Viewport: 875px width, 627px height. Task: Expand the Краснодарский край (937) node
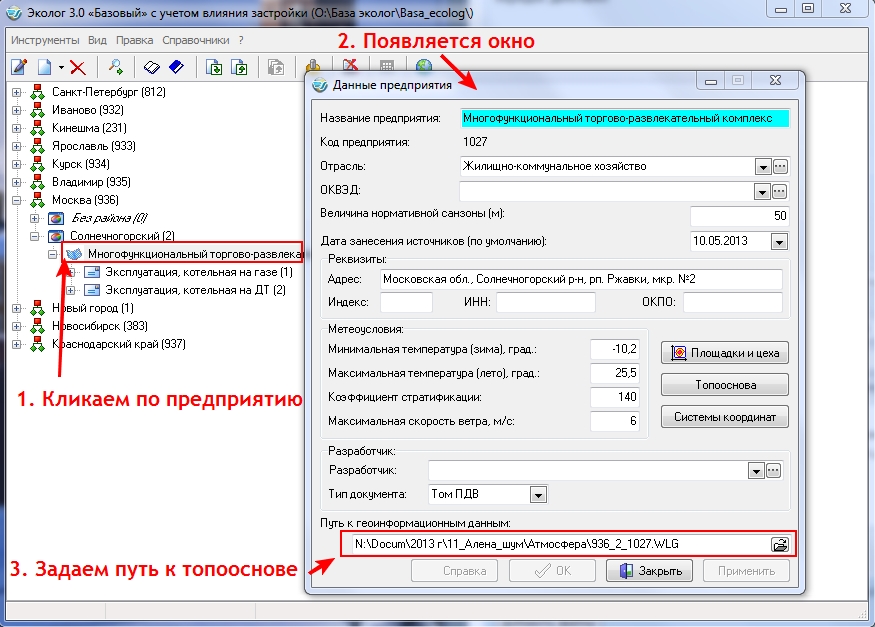(17, 344)
